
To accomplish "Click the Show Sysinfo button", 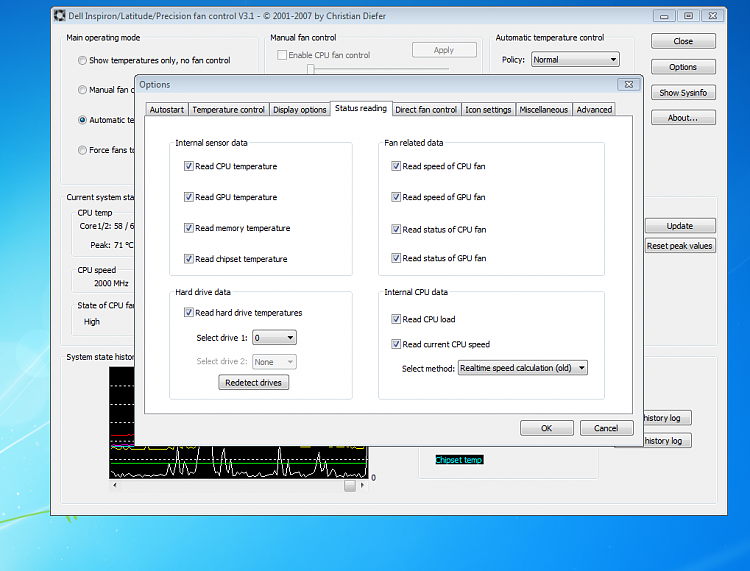I will [683, 93].
